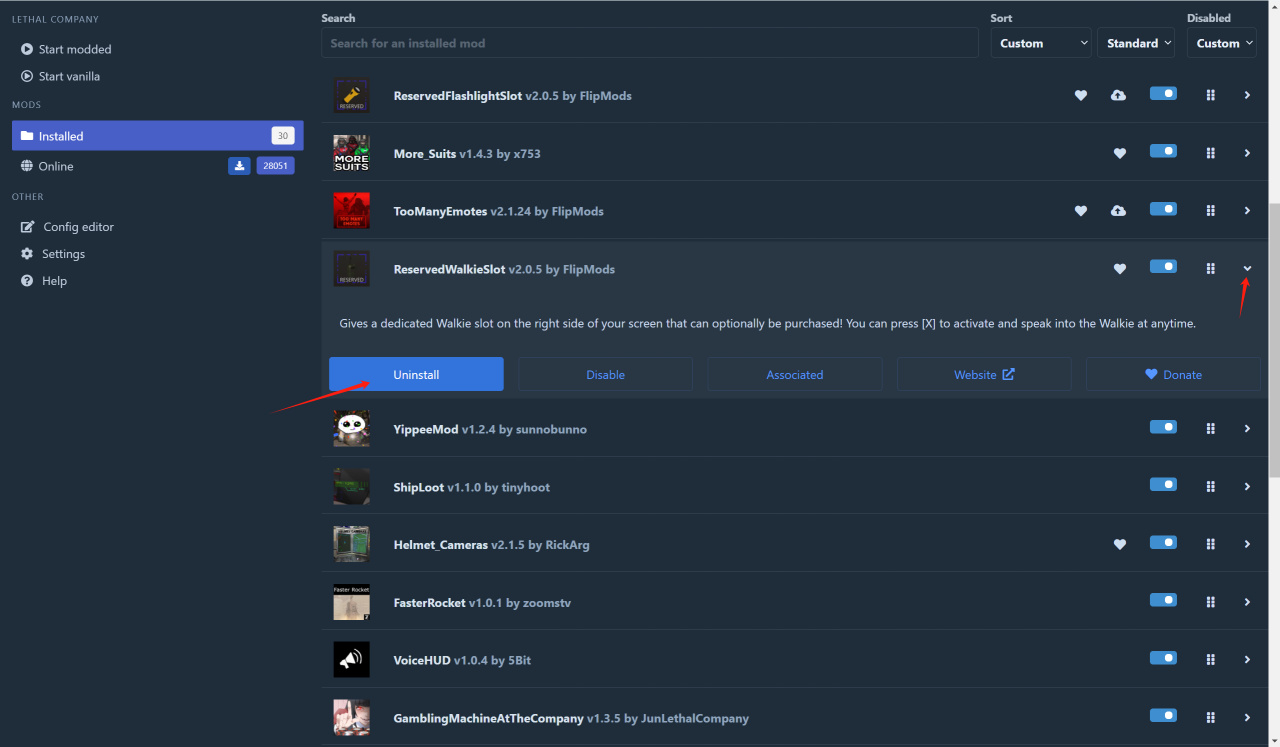Click the cloud update icon for ReservedFlashlightSlot

coord(1118,95)
